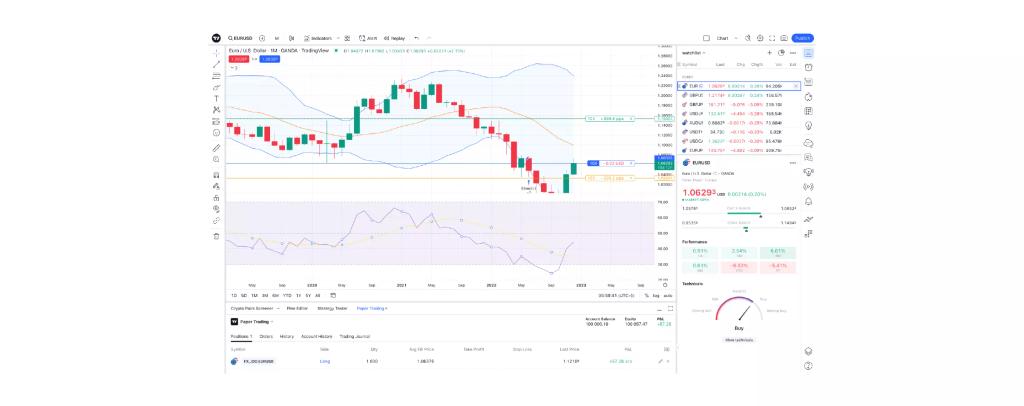The image size is (1024, 406).
Task: Open the Pine Editor tab
Action: point(297,308)
